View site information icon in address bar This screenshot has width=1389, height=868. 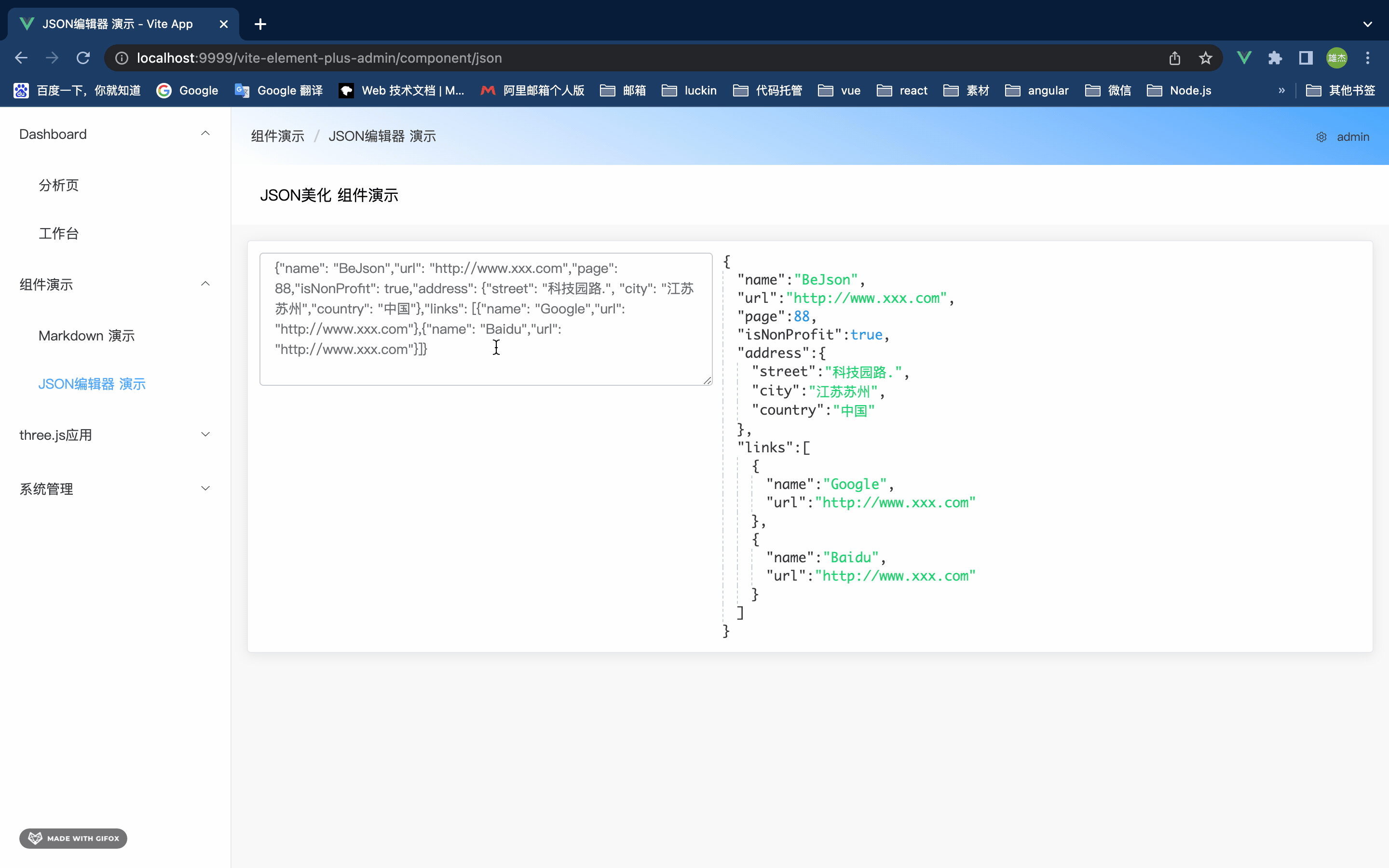[x=122, y=58]
